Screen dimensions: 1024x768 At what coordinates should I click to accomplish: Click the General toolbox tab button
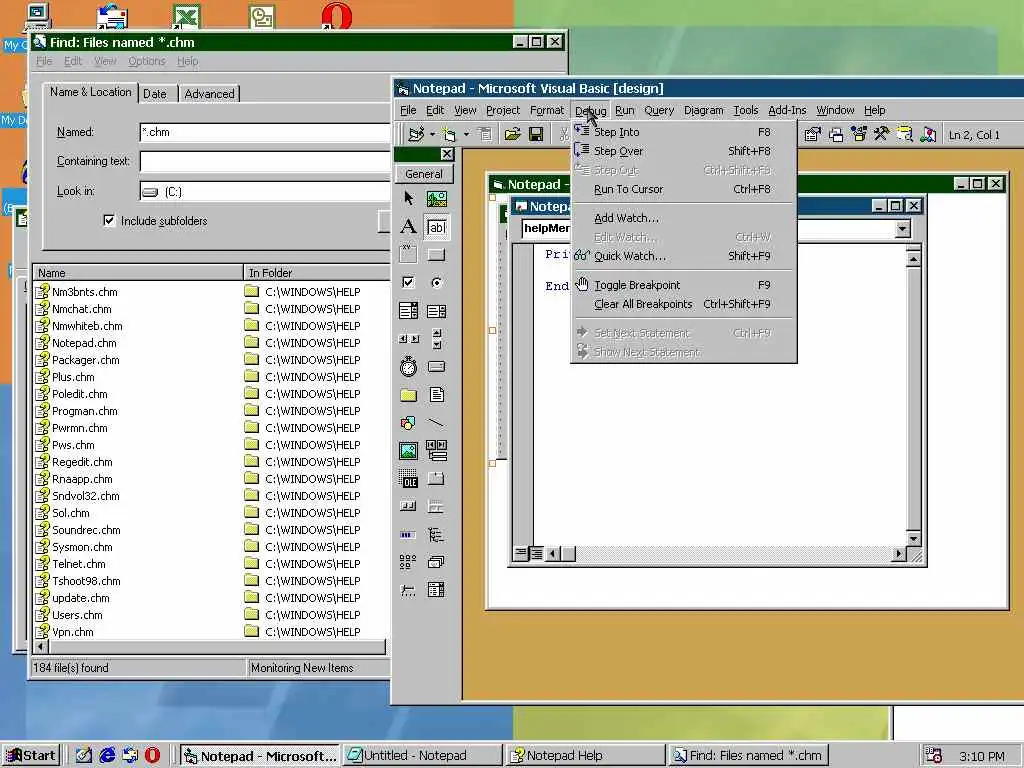click(x=424, y=174)
